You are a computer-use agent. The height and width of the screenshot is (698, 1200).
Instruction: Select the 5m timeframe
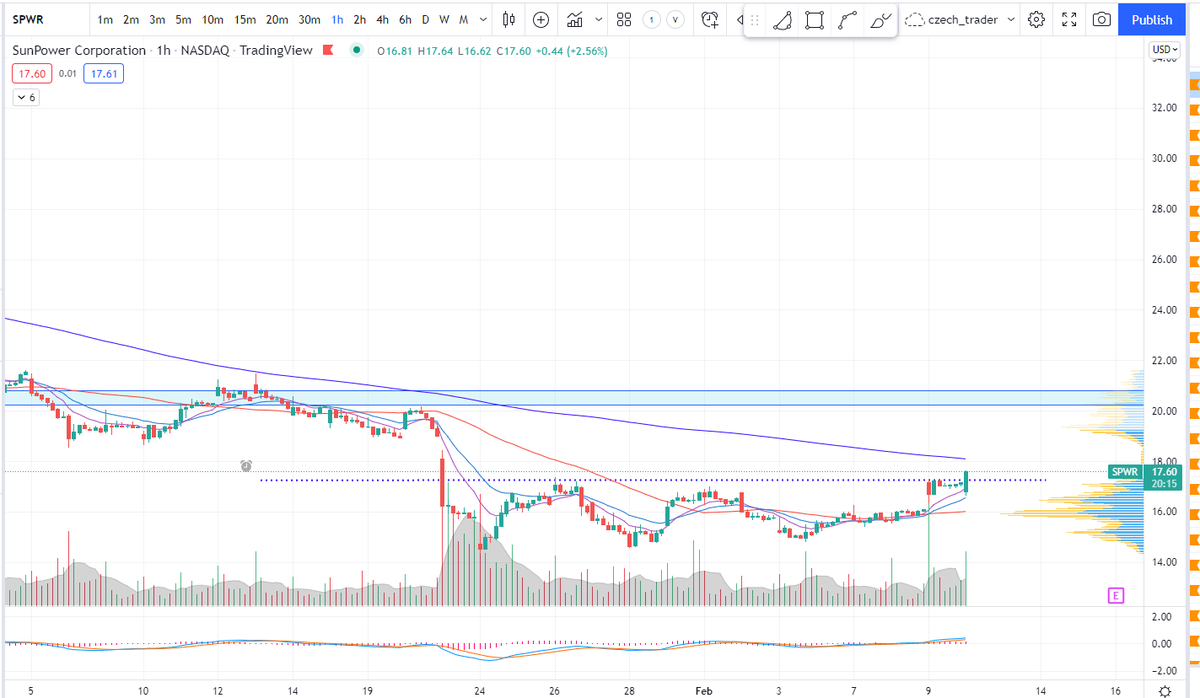click(x=183, y=19)
